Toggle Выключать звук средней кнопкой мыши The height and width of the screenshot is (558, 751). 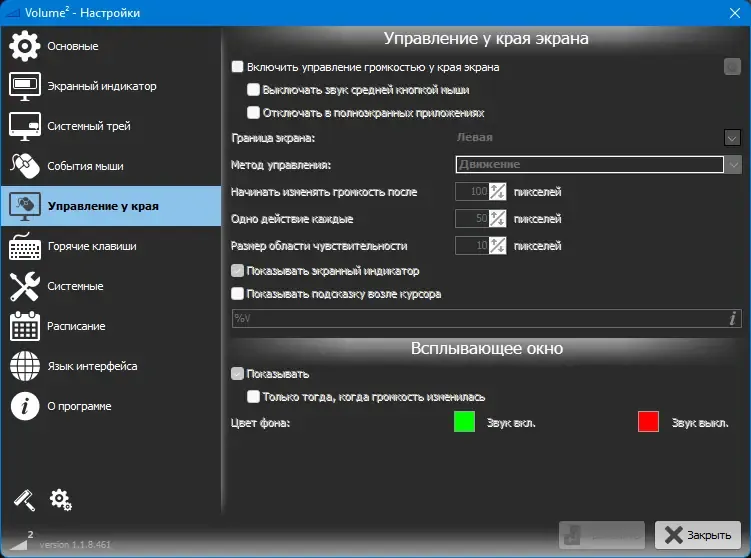(253, 90)
